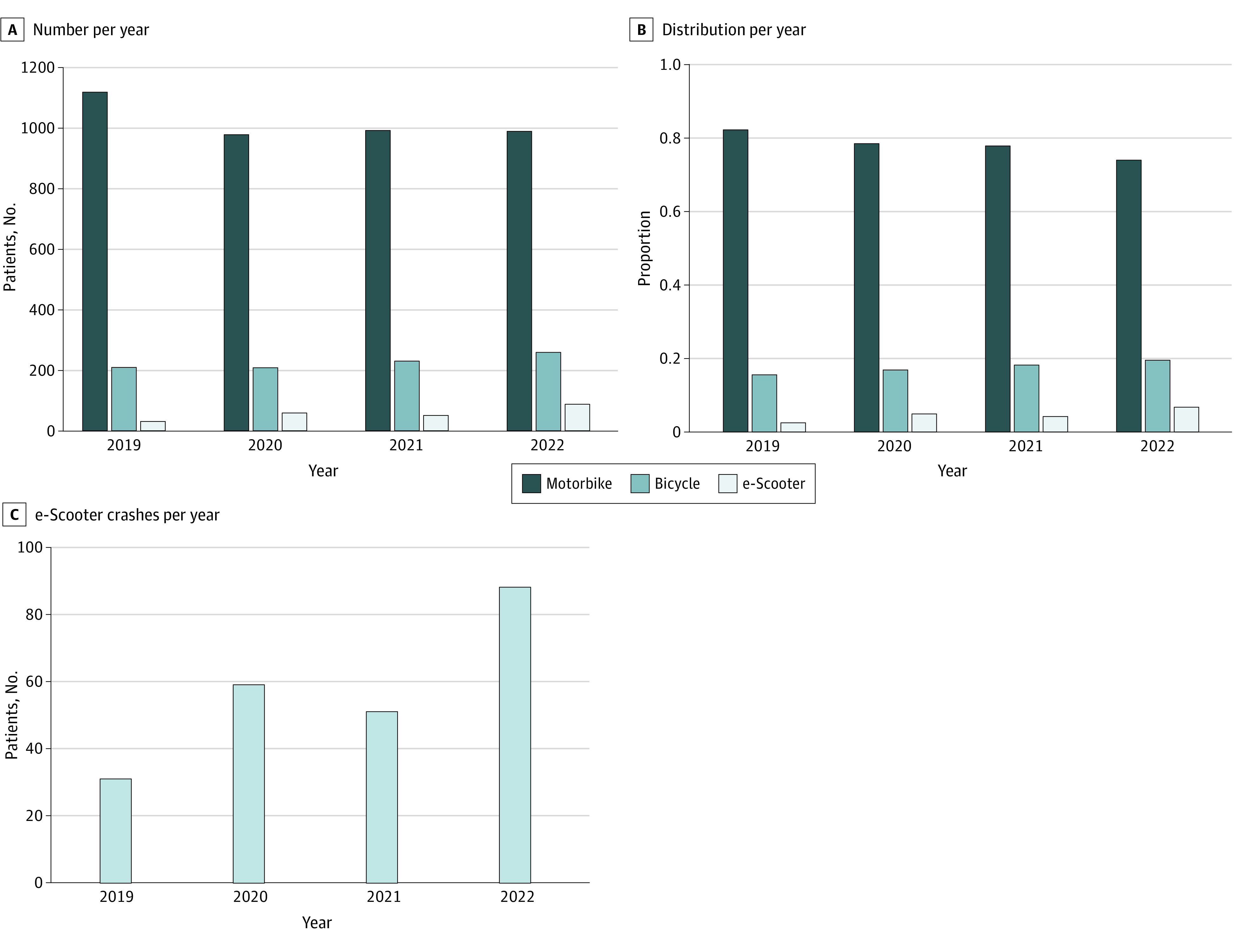This screenshot has width=1235, height=952.
Task: Click the 'Proportion' axis title in panel B
Action: pos(645,248)
